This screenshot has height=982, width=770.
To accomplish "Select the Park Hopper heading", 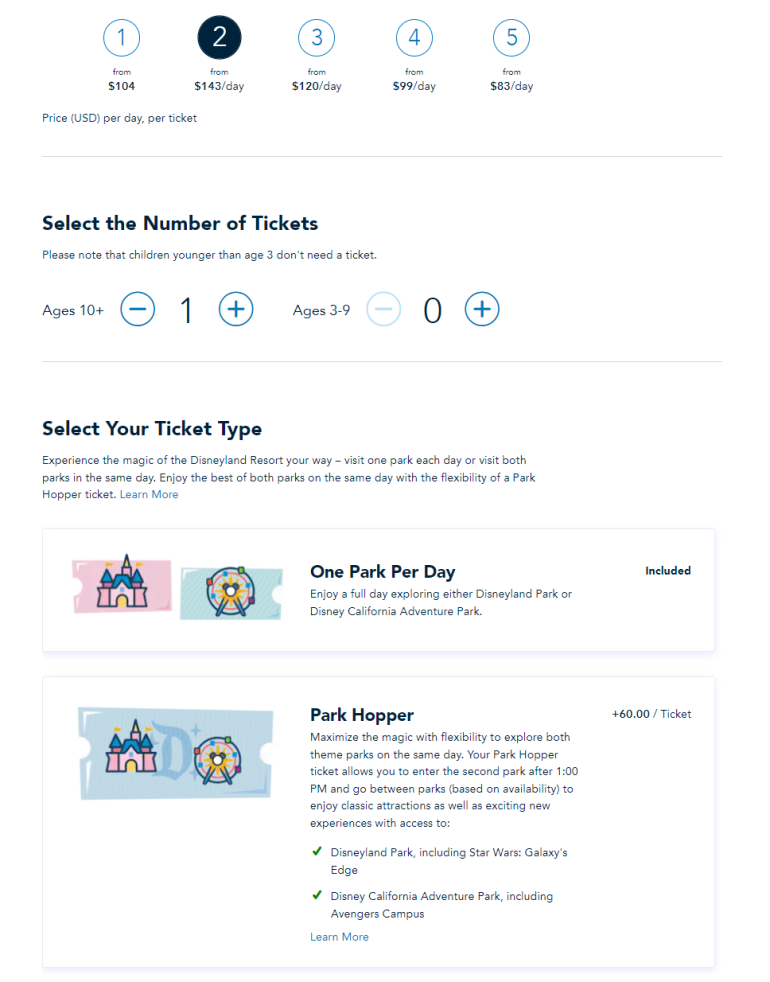I will point(362,715).
